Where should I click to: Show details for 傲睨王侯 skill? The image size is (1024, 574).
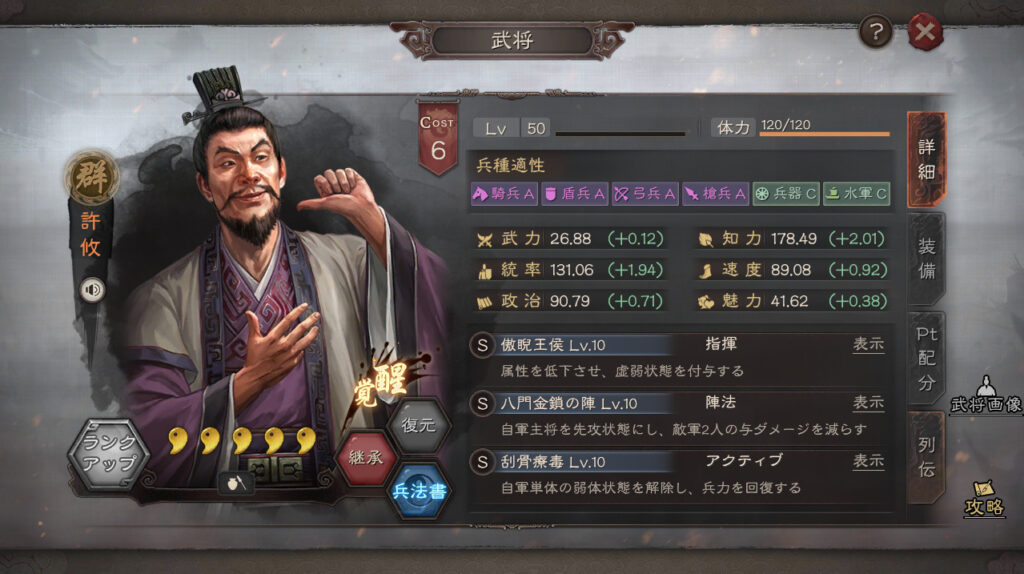[x=869, y=344]
